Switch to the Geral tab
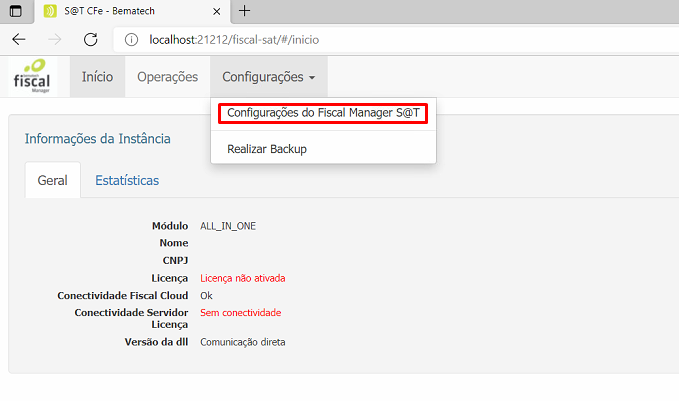The width and height of the screenshot is (679, 401). [x=52, y=180]
